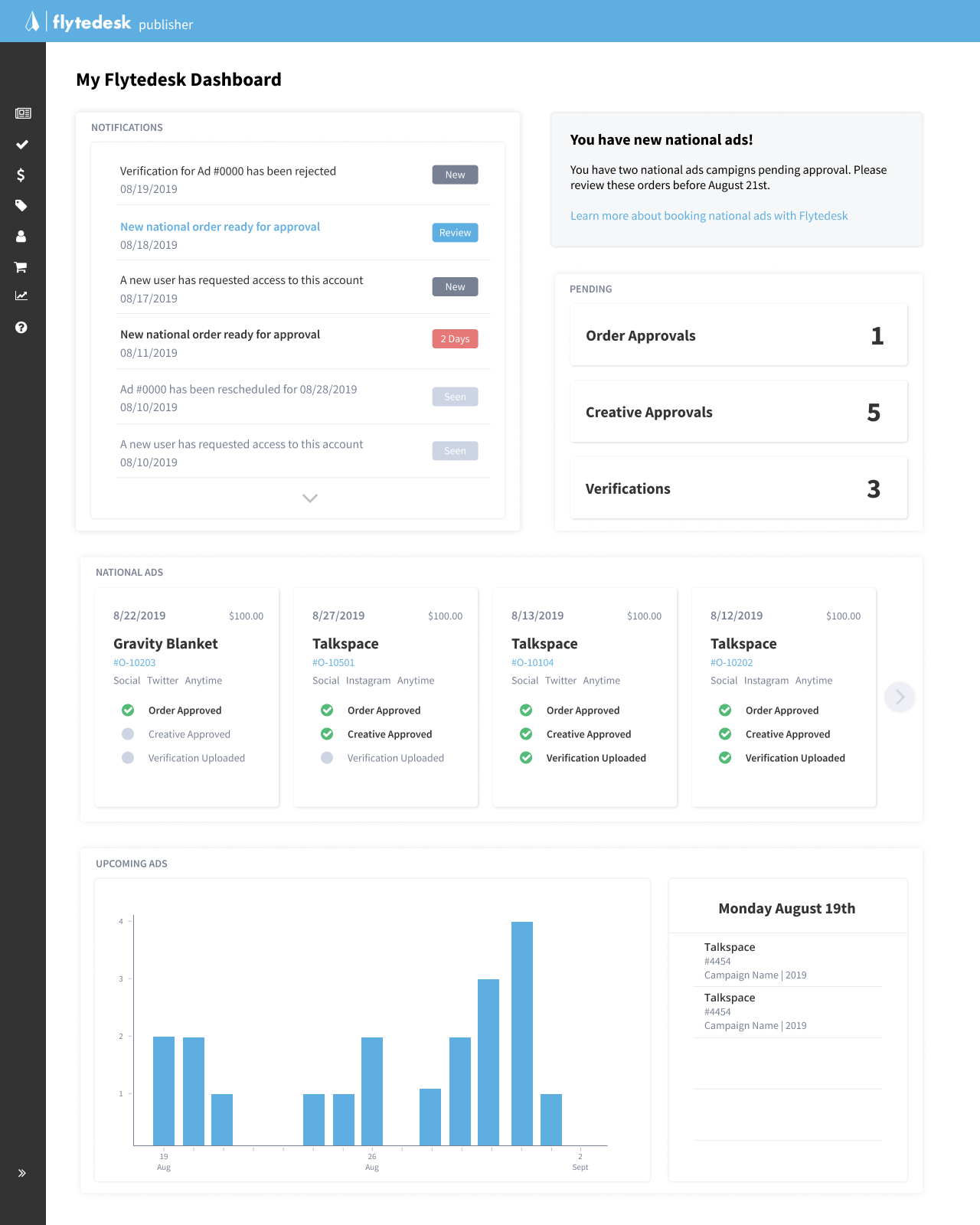Click Gravity Blanket Verification Uploaded gray dot
This screenshot has width=980, height=1225.
128,758
